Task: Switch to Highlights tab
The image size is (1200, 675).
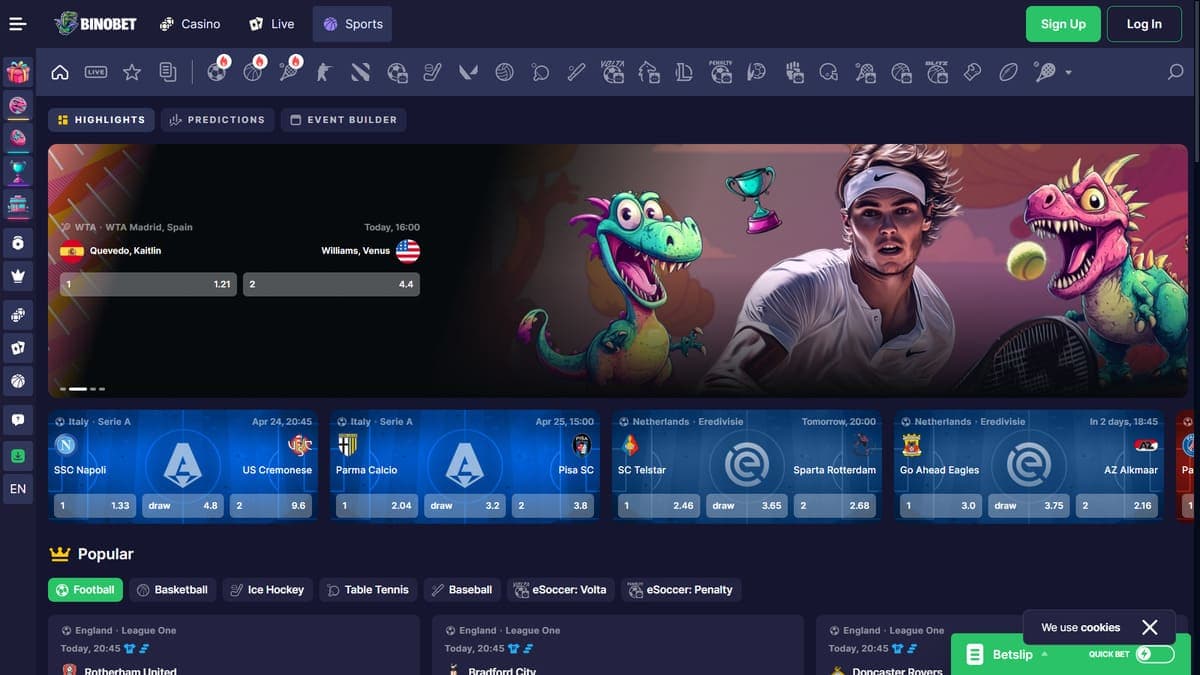Action: click(101, 120)
